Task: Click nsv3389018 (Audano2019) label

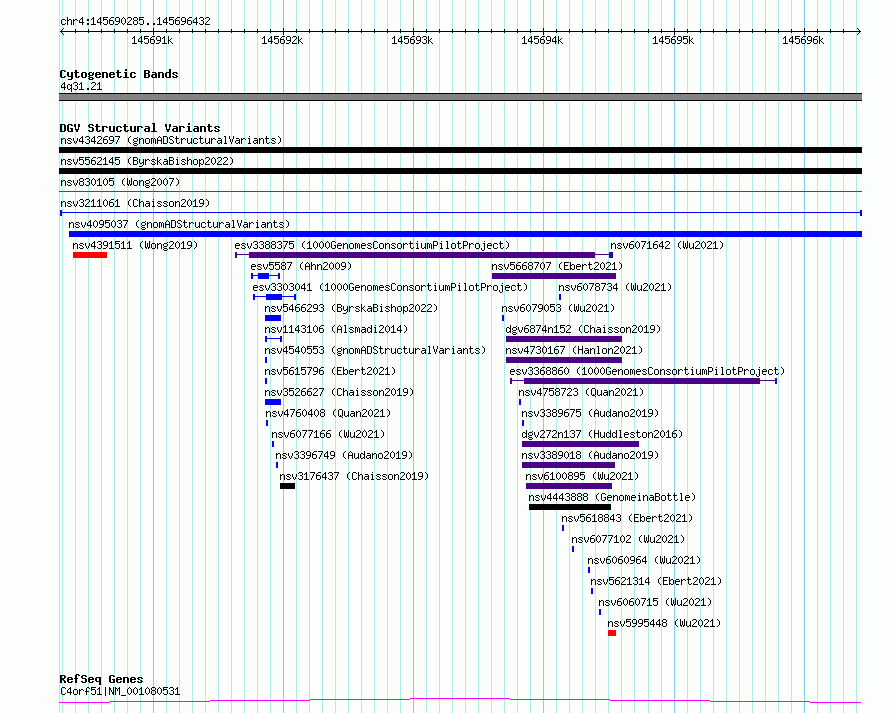Action: click(x=590, y=455)
